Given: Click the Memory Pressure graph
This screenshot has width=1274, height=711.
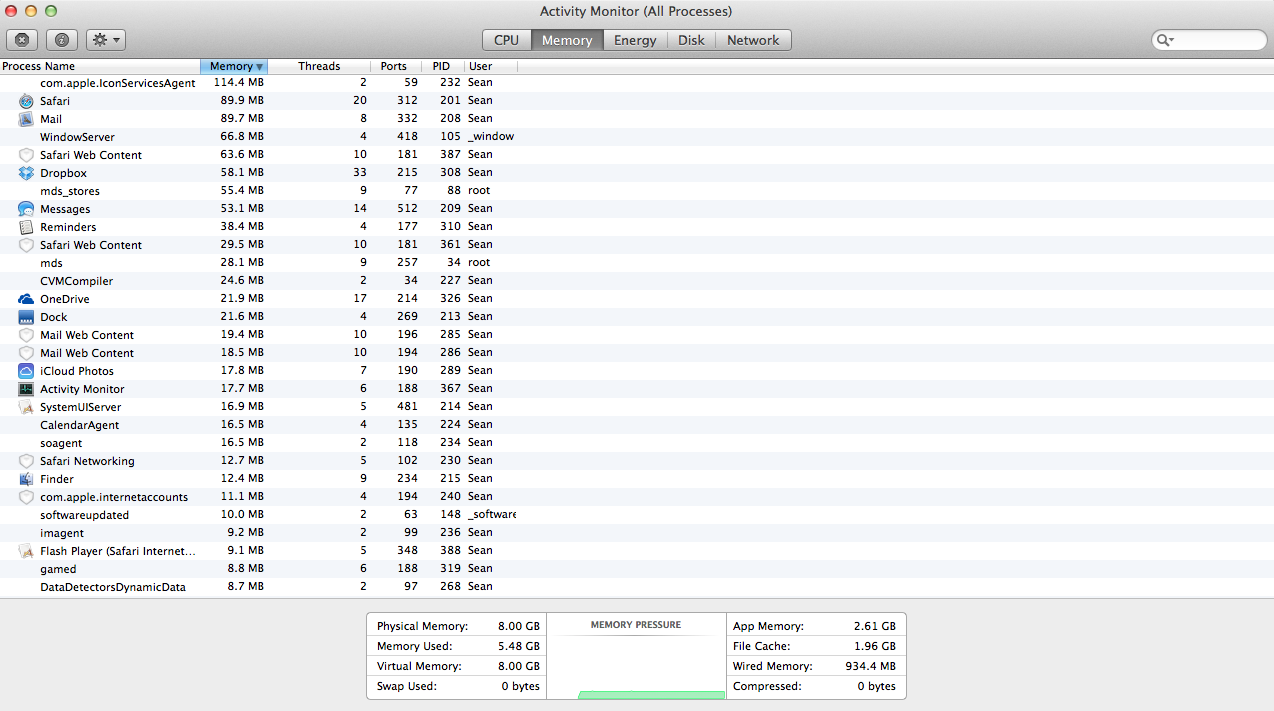Looking at the screenshot, I should tap(636, 656).
